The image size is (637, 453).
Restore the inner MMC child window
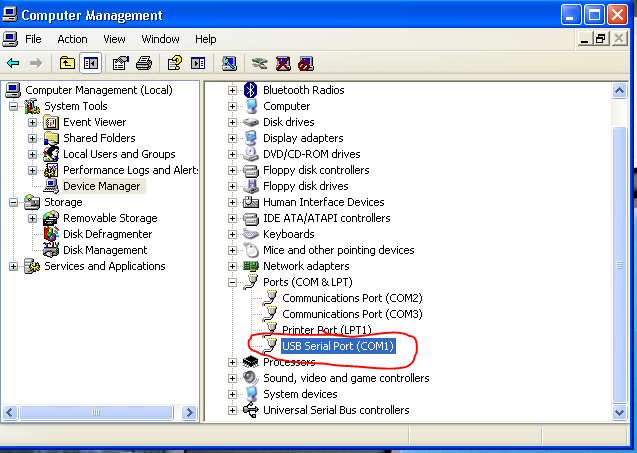pyautogui.click(x=600, y=39)
